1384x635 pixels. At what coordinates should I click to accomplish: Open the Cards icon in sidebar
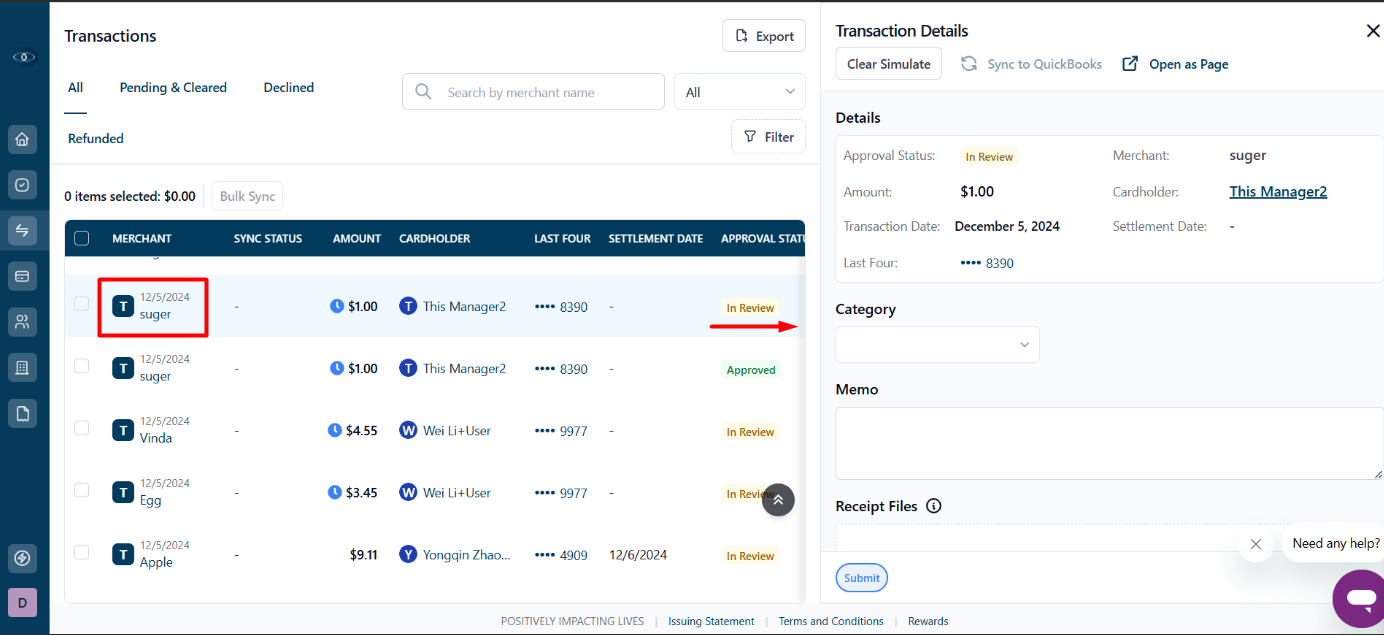23,275
